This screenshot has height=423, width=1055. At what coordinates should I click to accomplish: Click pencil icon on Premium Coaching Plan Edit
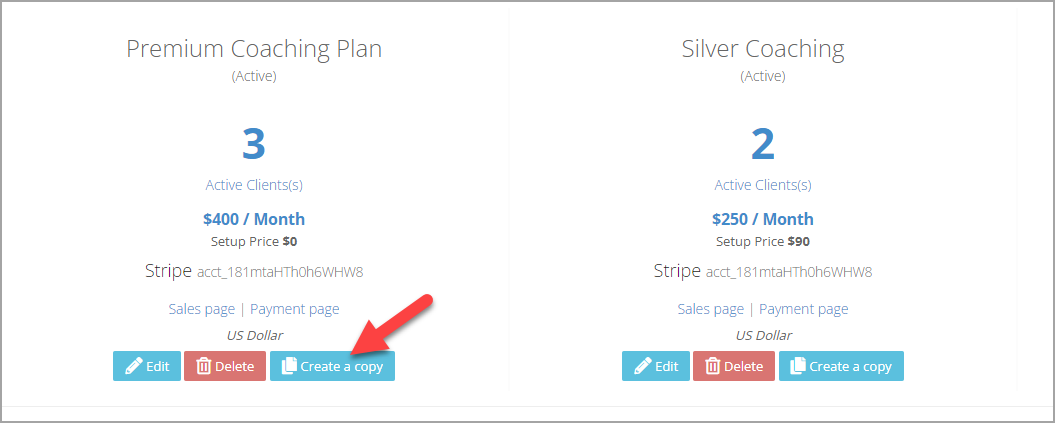coord(133,366)
